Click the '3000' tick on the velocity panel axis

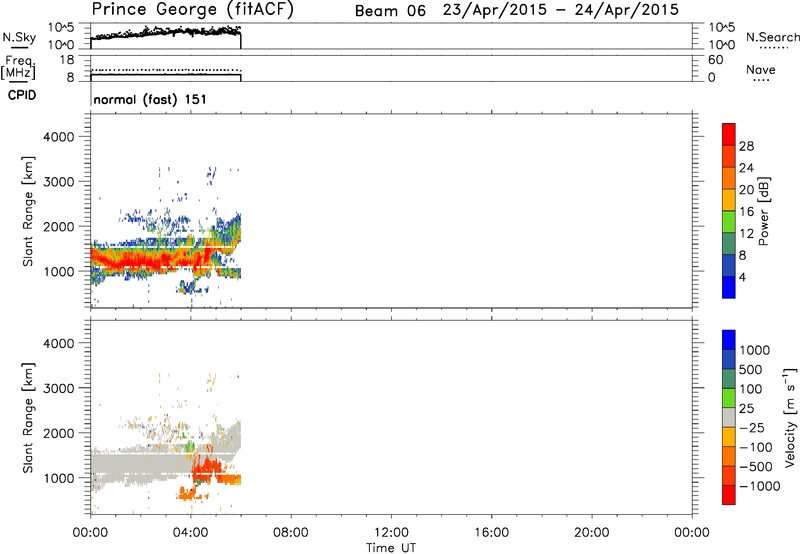[x=58, y=388]
